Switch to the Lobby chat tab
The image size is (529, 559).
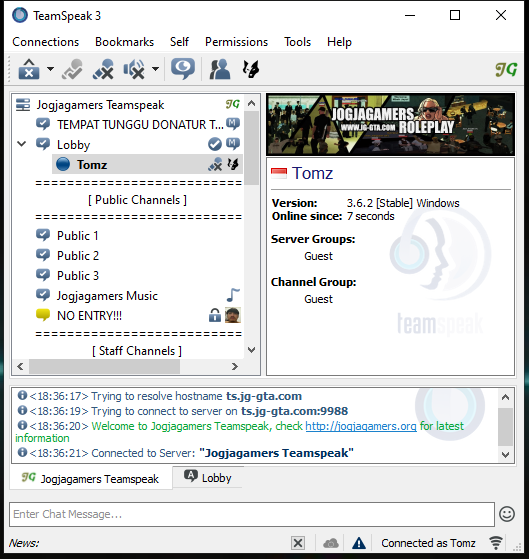[x=207, y=477]
